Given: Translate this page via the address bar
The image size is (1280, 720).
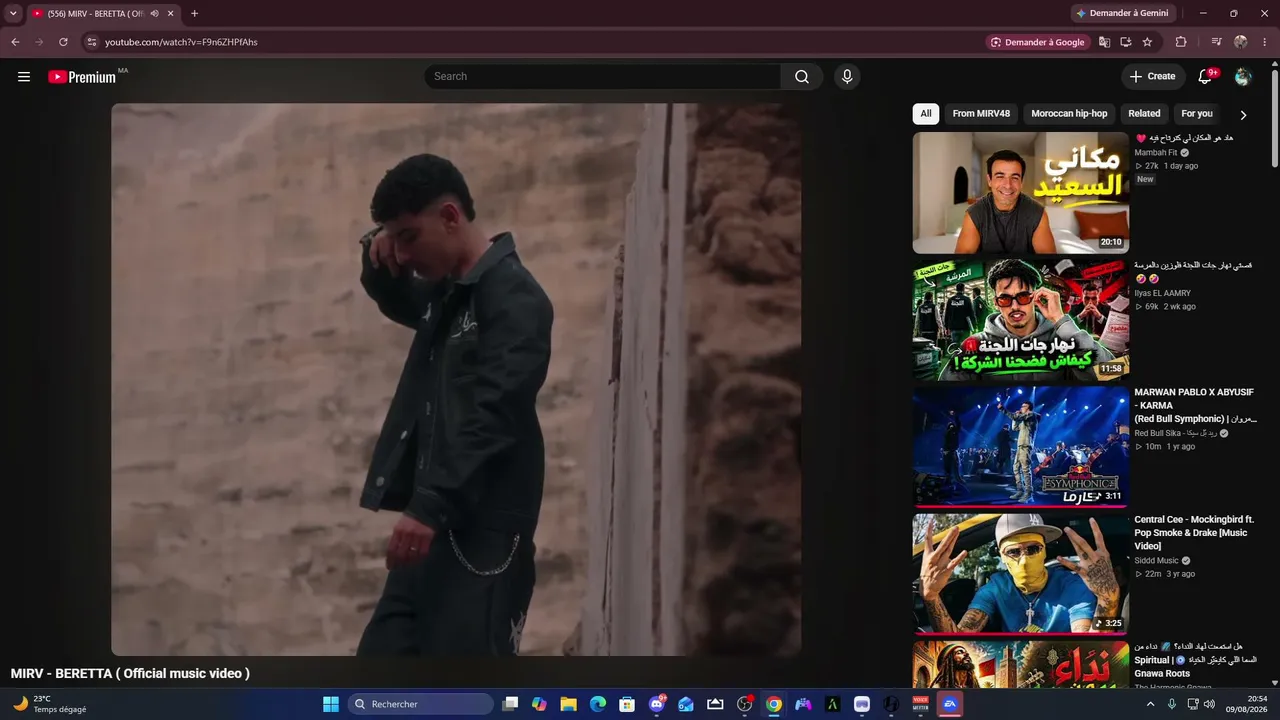Looking at the screenshot, I should click(x=1104, y=42).
